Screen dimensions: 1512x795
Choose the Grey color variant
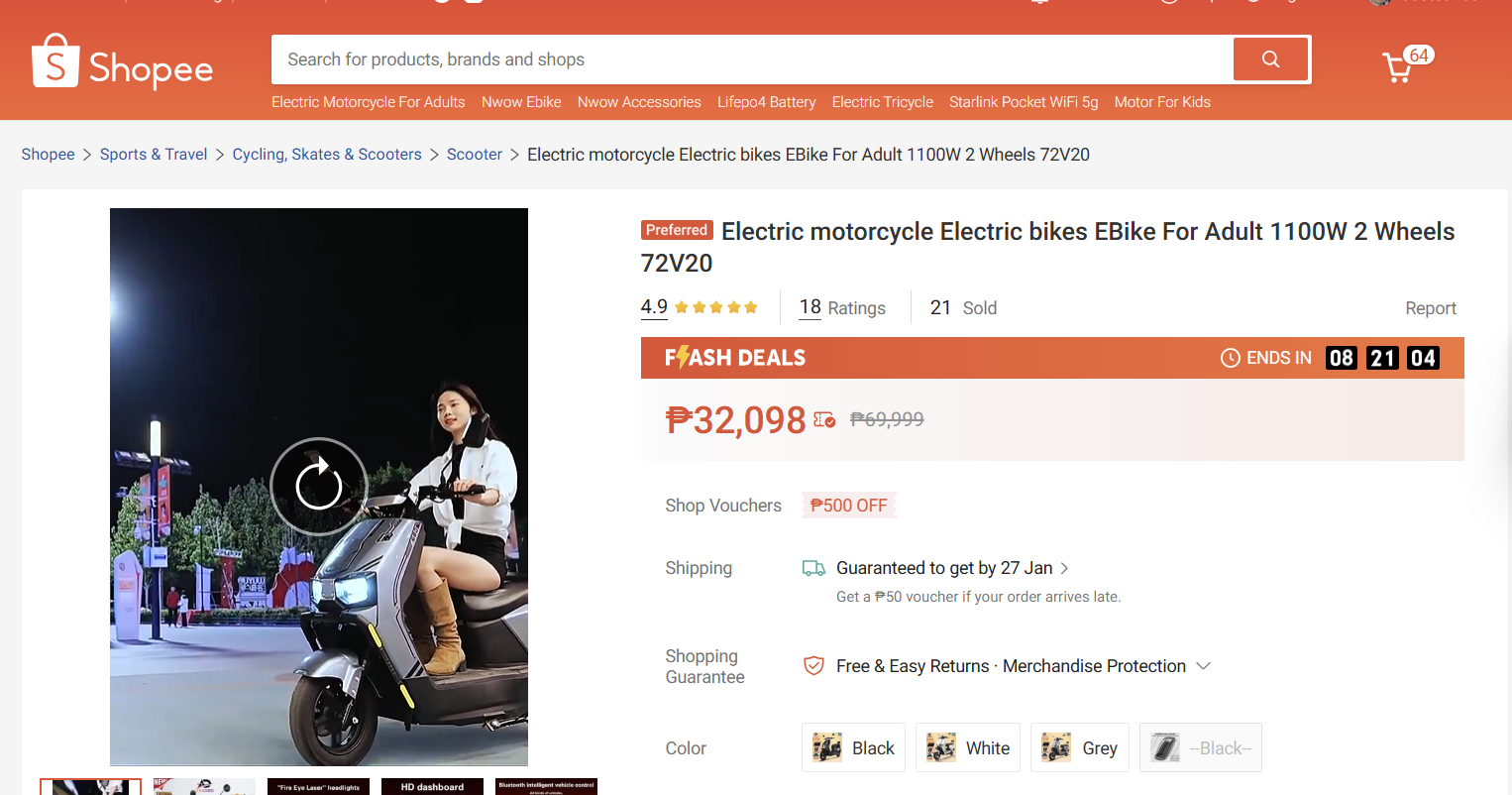point(1080,748)
